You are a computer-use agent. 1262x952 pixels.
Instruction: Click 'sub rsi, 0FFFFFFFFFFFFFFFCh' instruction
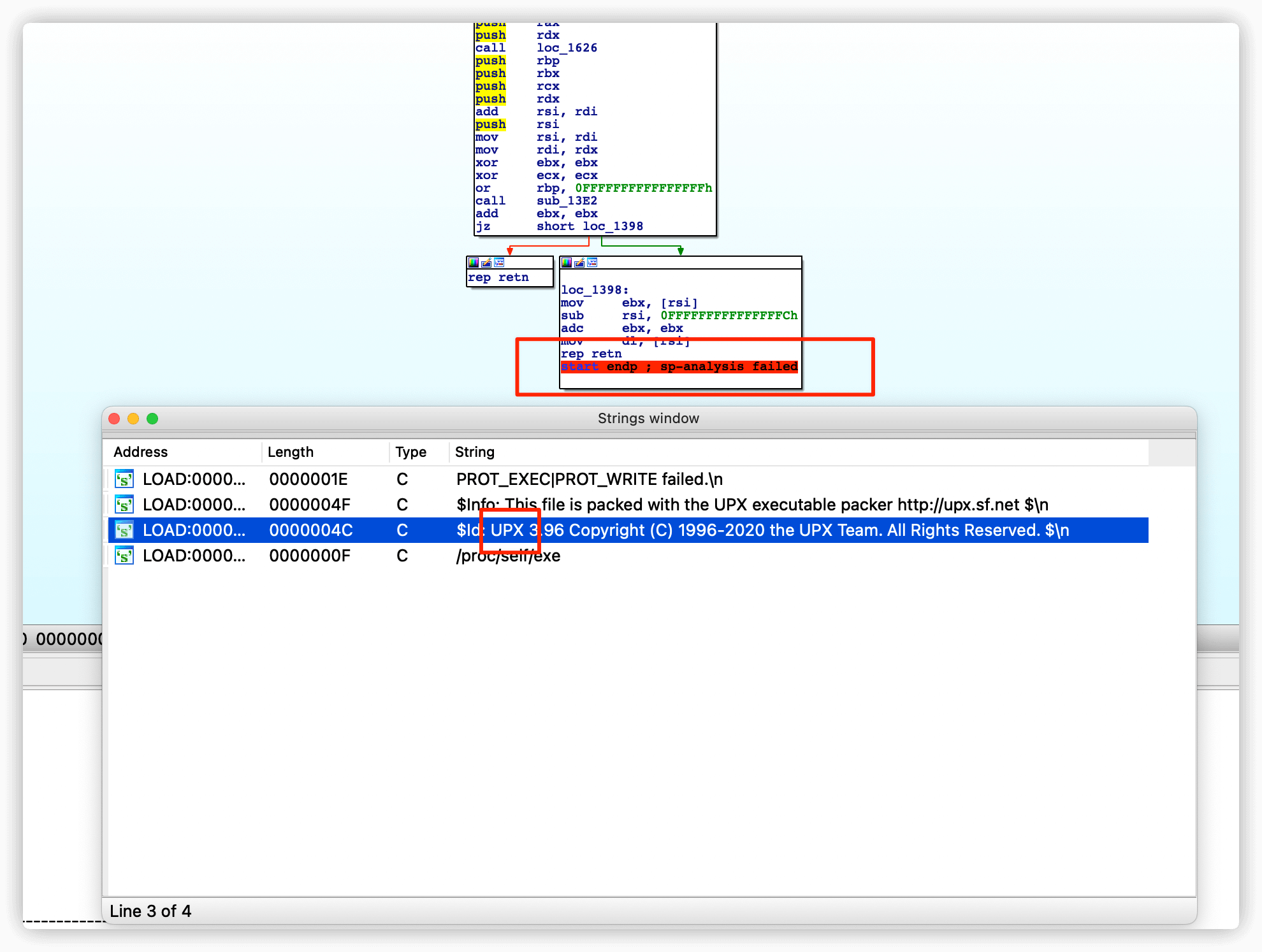coord(679,315)
